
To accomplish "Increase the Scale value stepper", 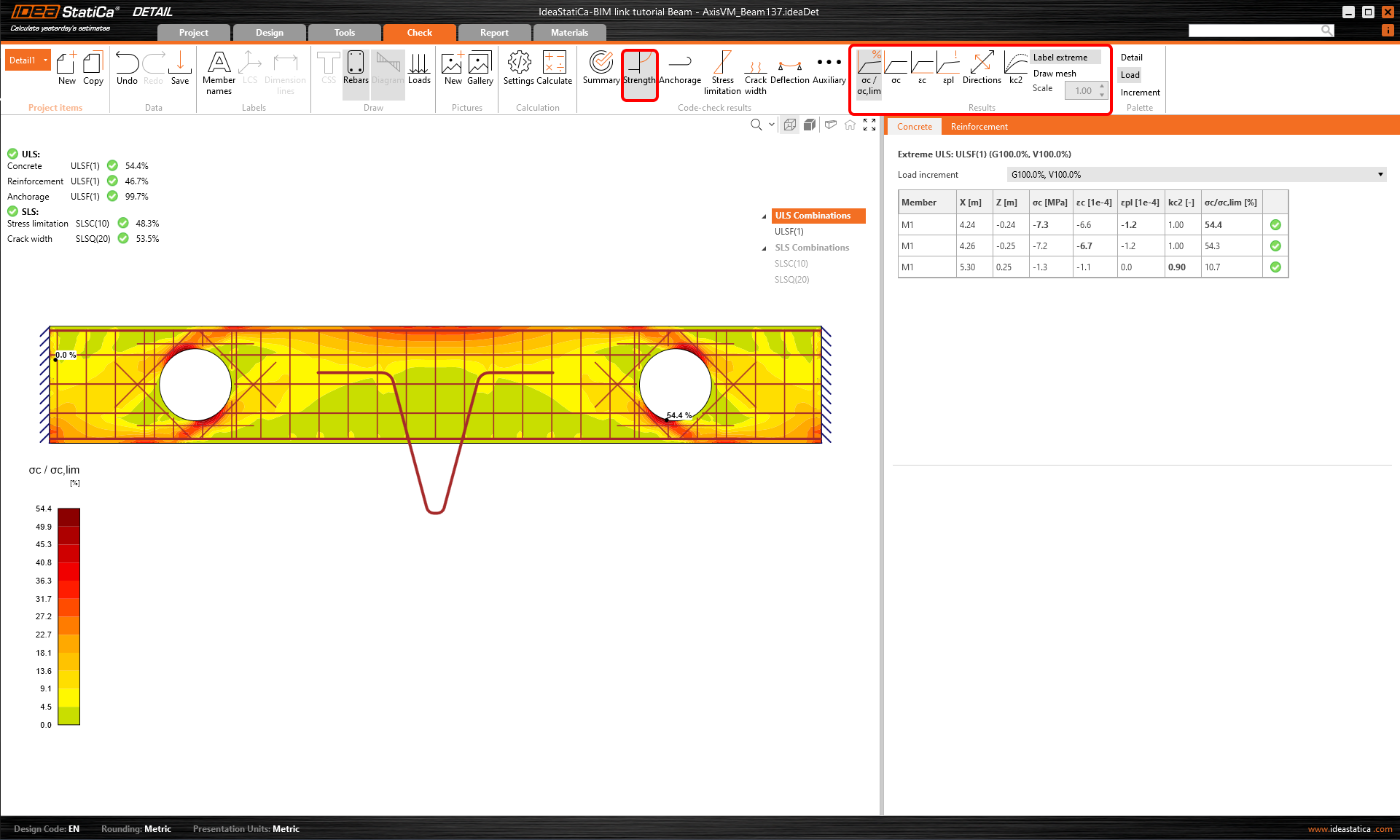I will click(1102, 87).
